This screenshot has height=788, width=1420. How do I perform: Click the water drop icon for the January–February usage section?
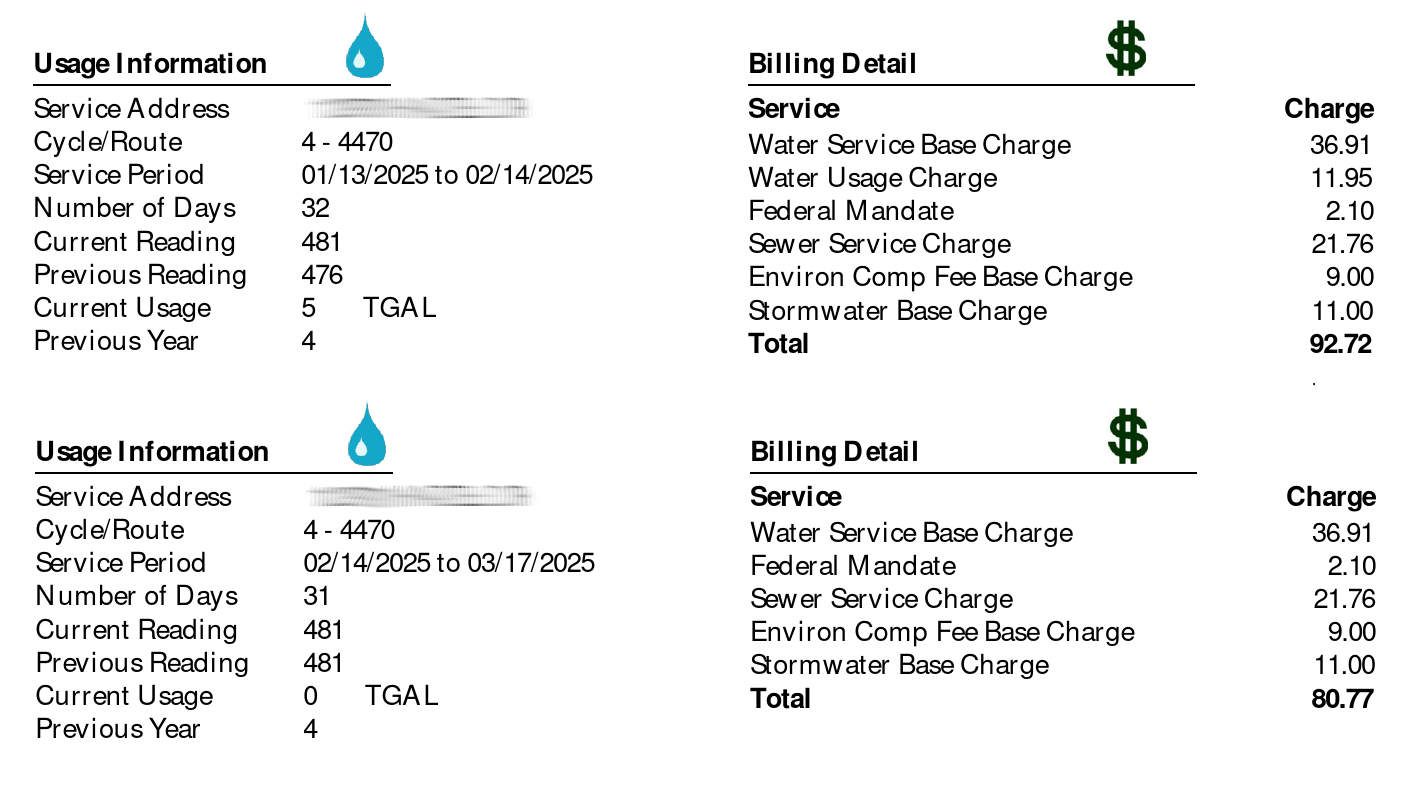click(x=364, y=48)
